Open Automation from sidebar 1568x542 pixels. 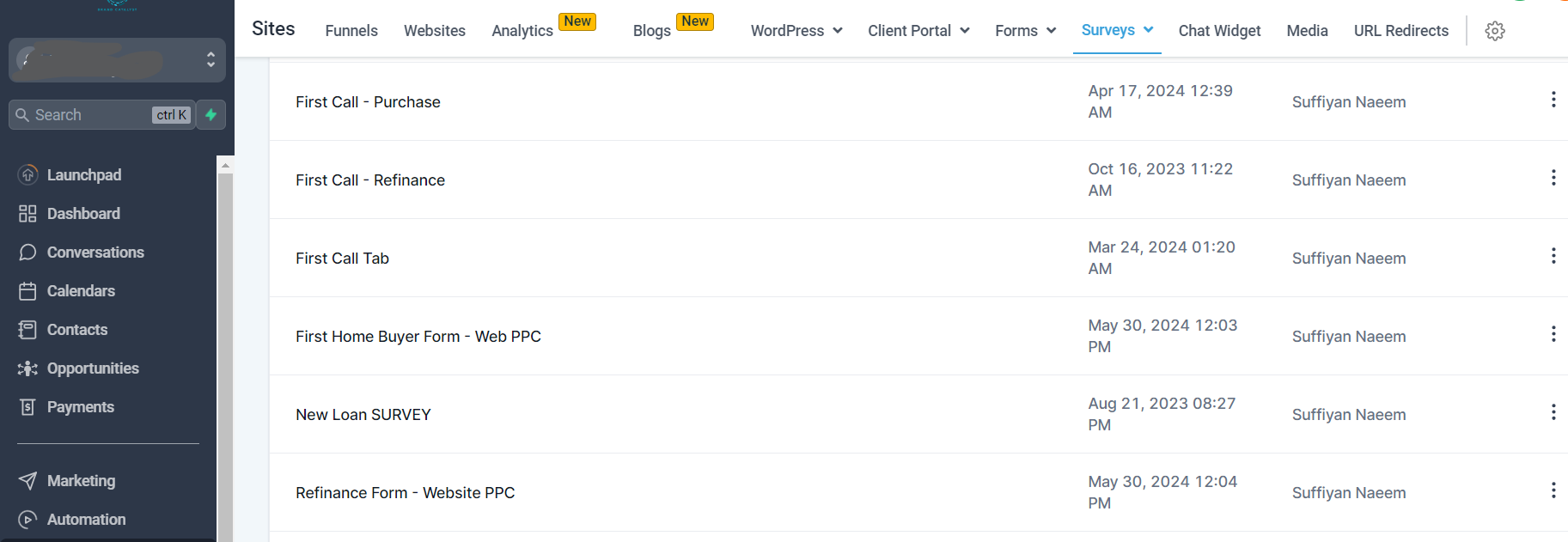point(86,520)
